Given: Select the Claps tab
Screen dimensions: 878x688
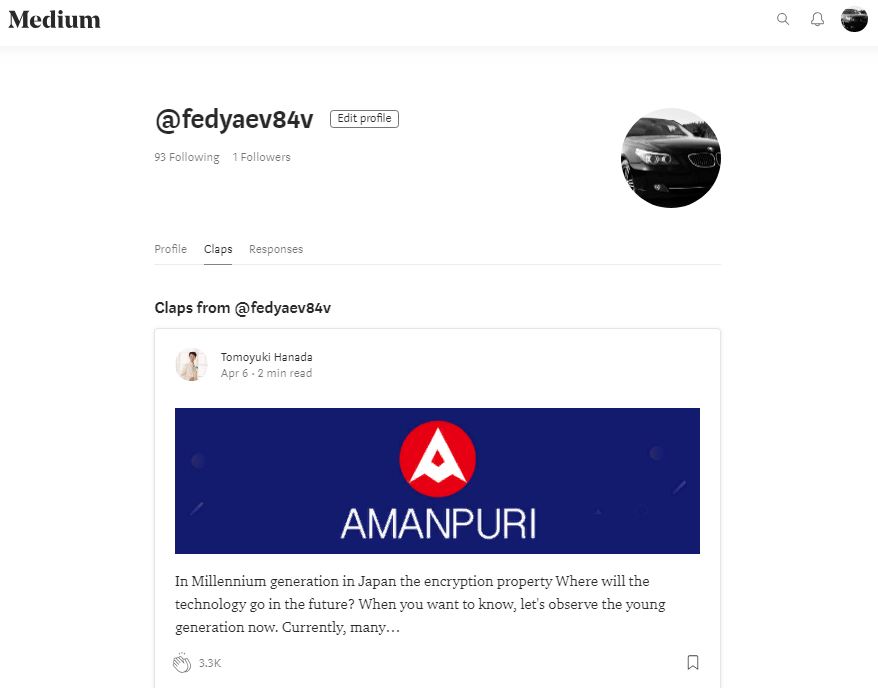Looking at the screenshot, I should pyautogui.click(x=218, y=249).
